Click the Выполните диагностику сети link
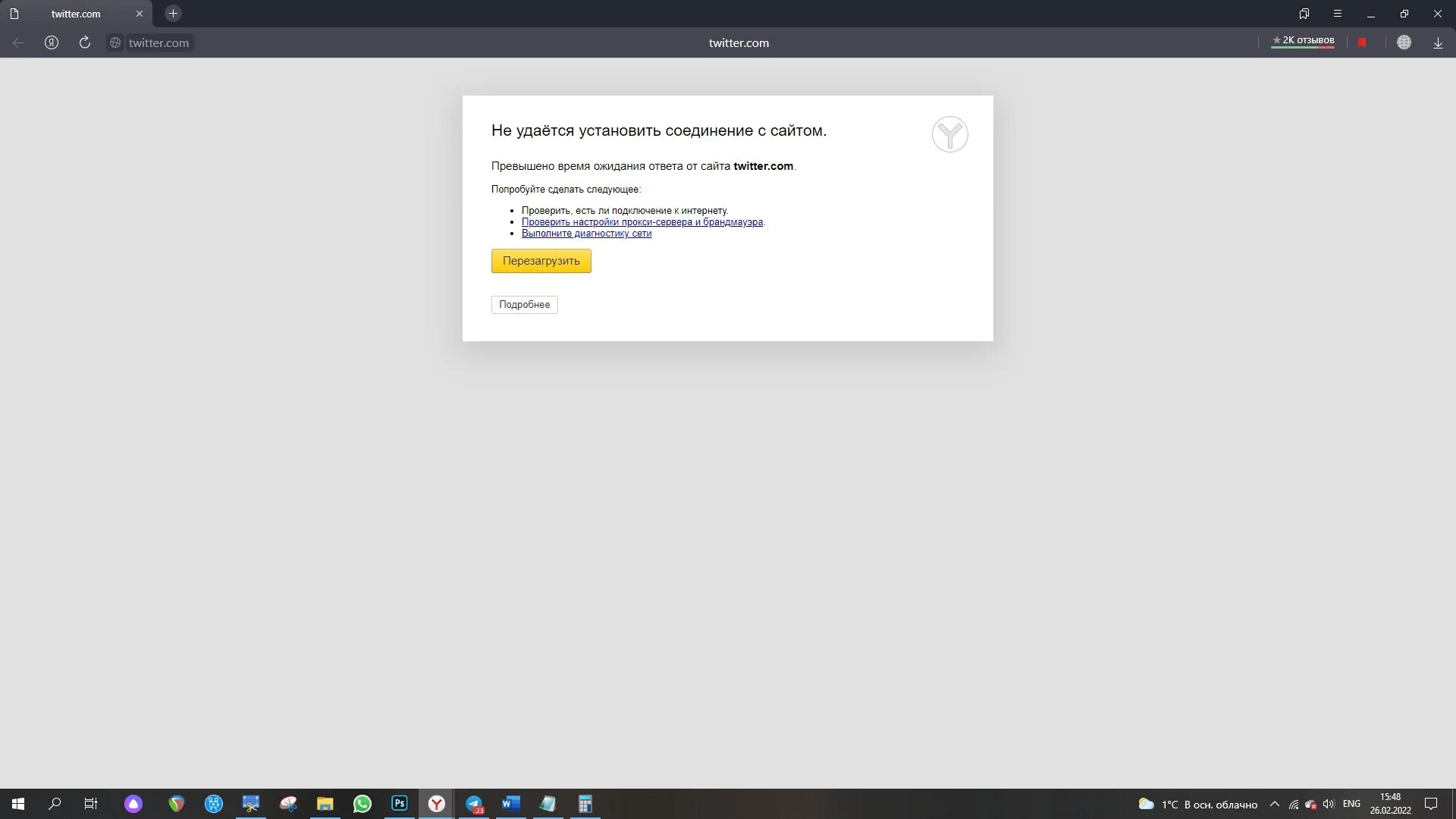 pyautogui.click(x=586, y=234)
